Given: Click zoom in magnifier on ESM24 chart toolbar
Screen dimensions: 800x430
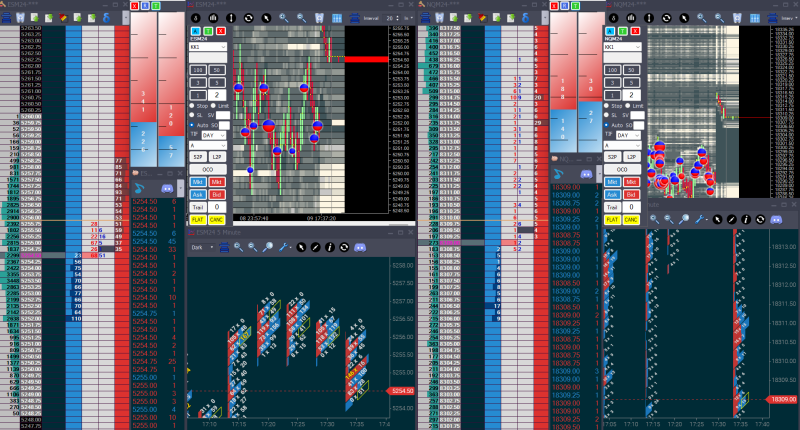Looking at the screenshot, I should [x=283, y=18].
